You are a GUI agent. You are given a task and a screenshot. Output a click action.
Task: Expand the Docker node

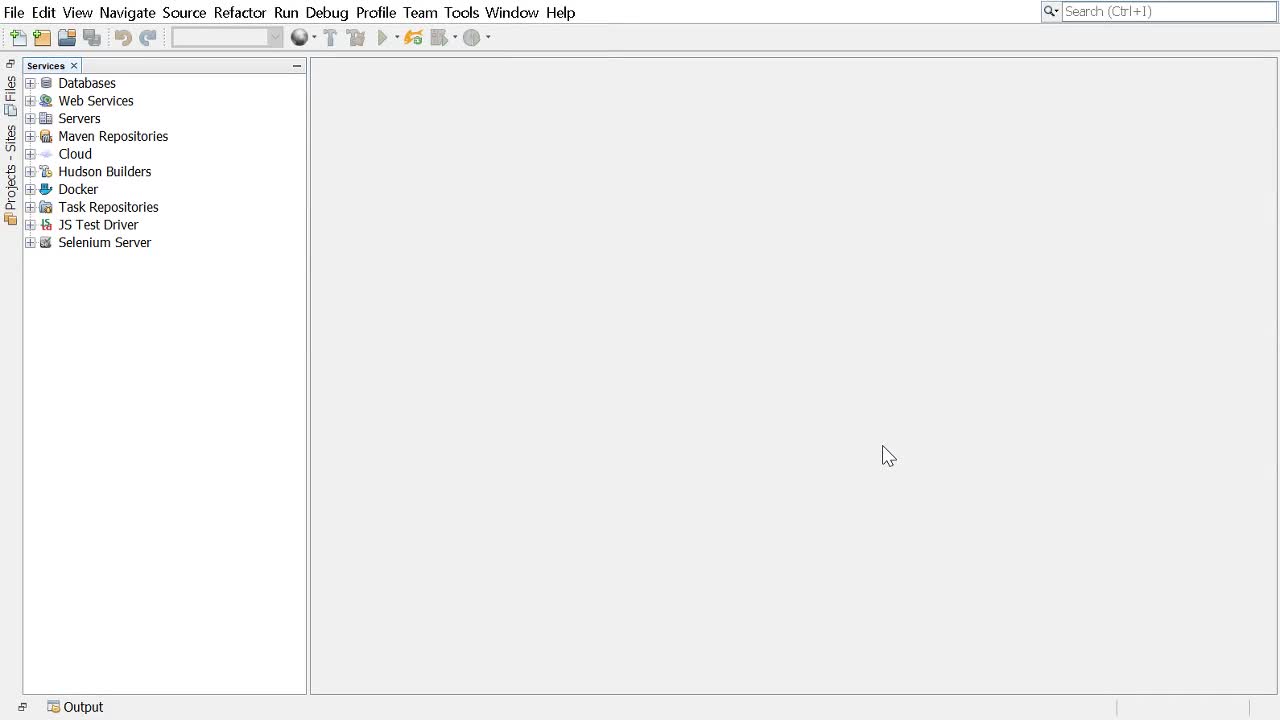30,189
